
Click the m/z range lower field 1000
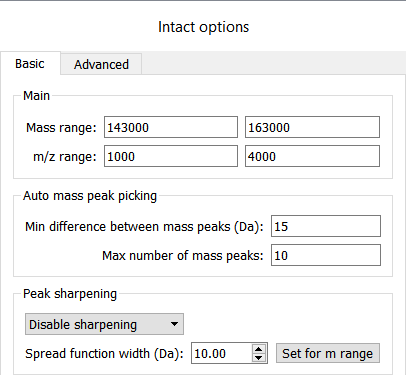point(171,156)
